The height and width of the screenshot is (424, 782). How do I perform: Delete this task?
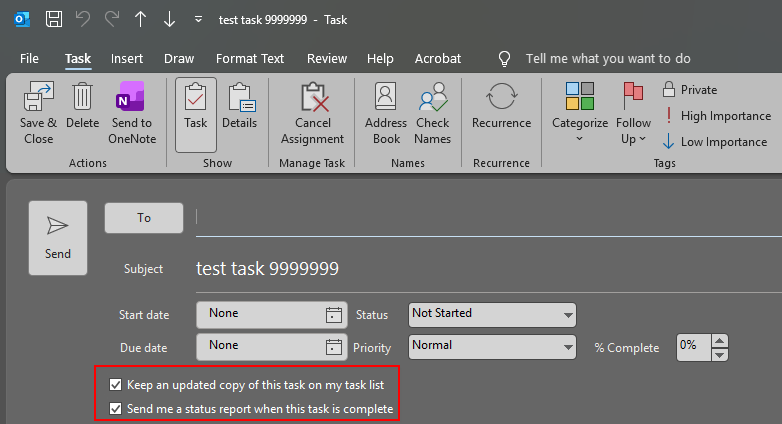[83, 106]
